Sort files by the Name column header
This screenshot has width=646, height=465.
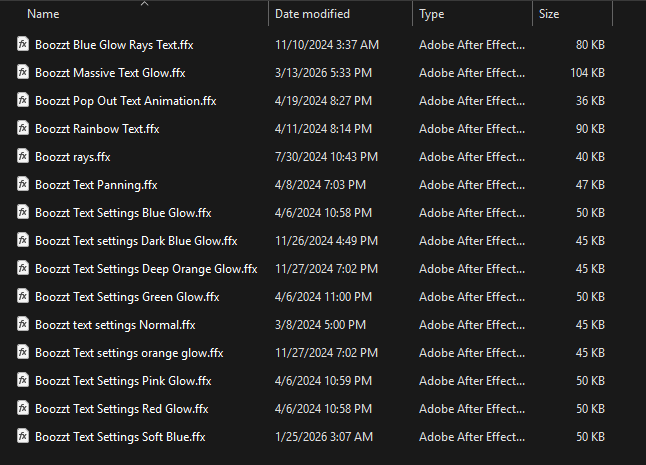coord(44,14)
